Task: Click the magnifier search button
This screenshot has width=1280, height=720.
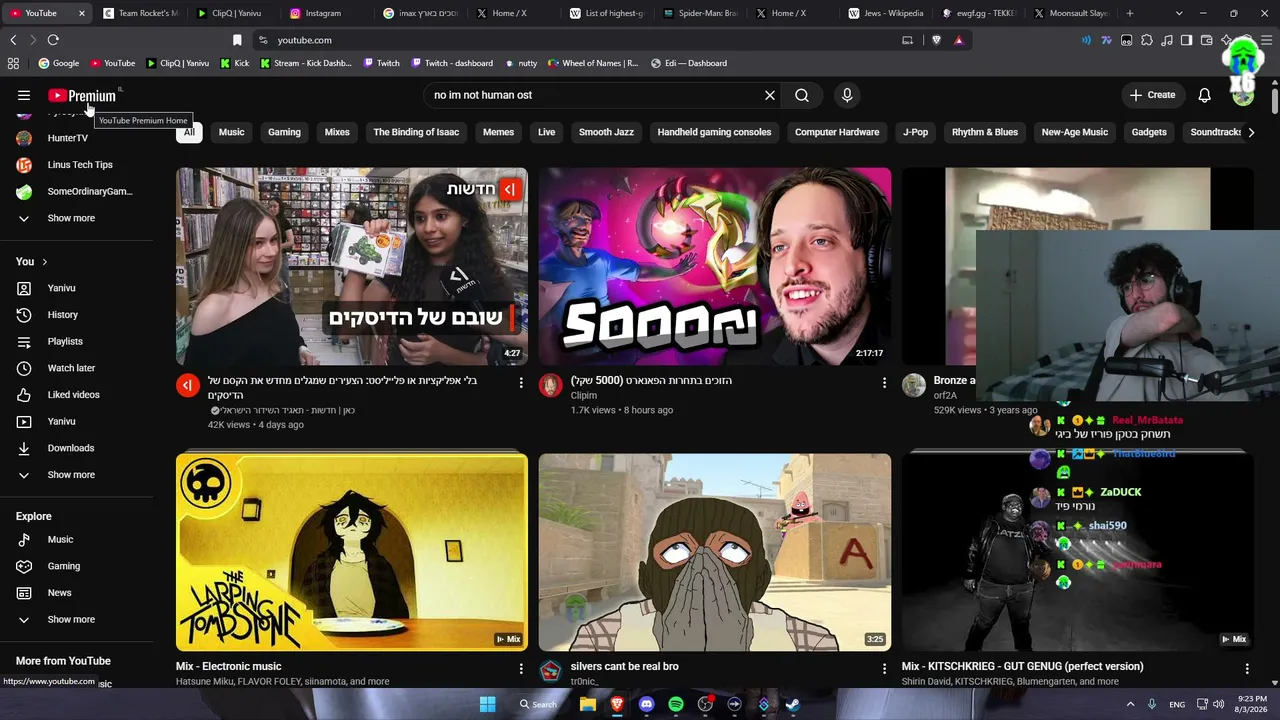Action: pyautogui.click(x=802, y=95)
